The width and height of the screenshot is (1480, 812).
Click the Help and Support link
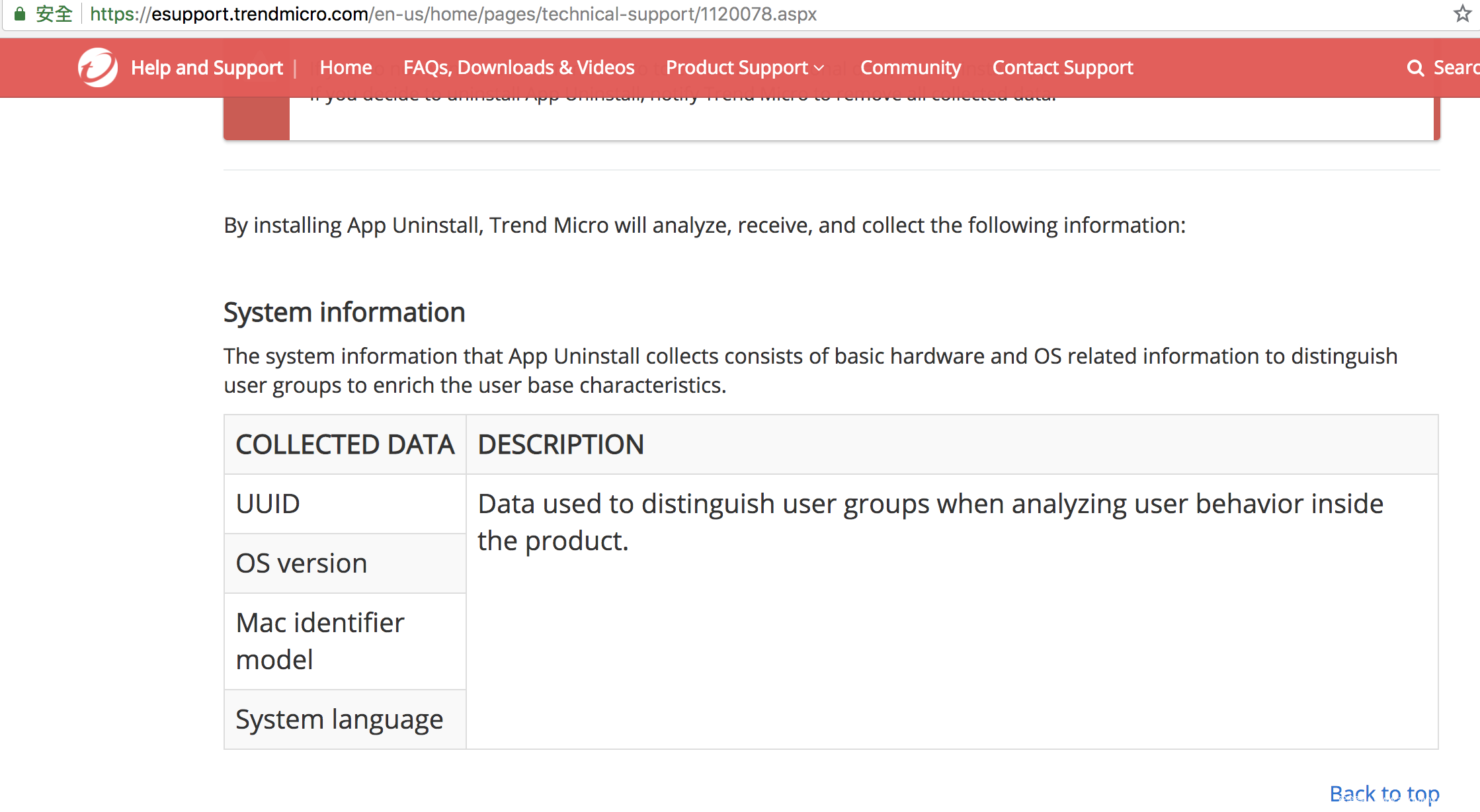(207, 67)
